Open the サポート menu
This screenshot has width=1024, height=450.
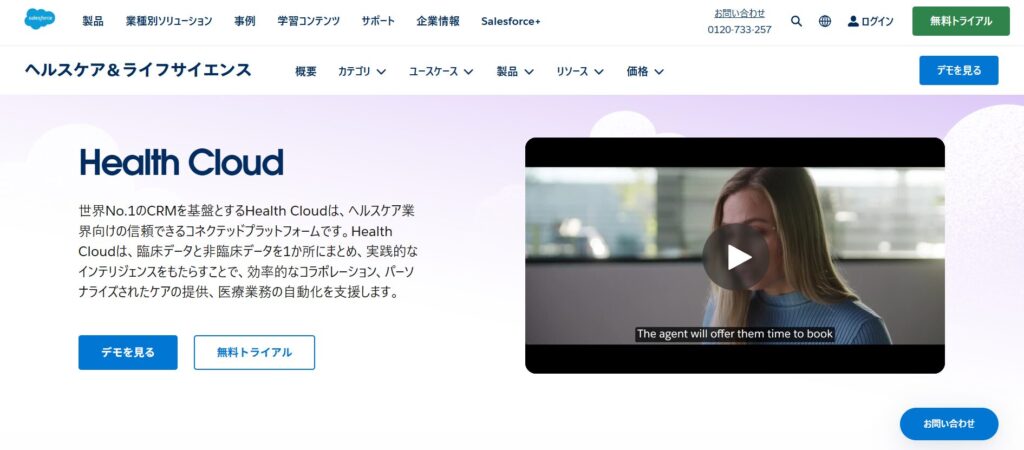click(378, 21)
